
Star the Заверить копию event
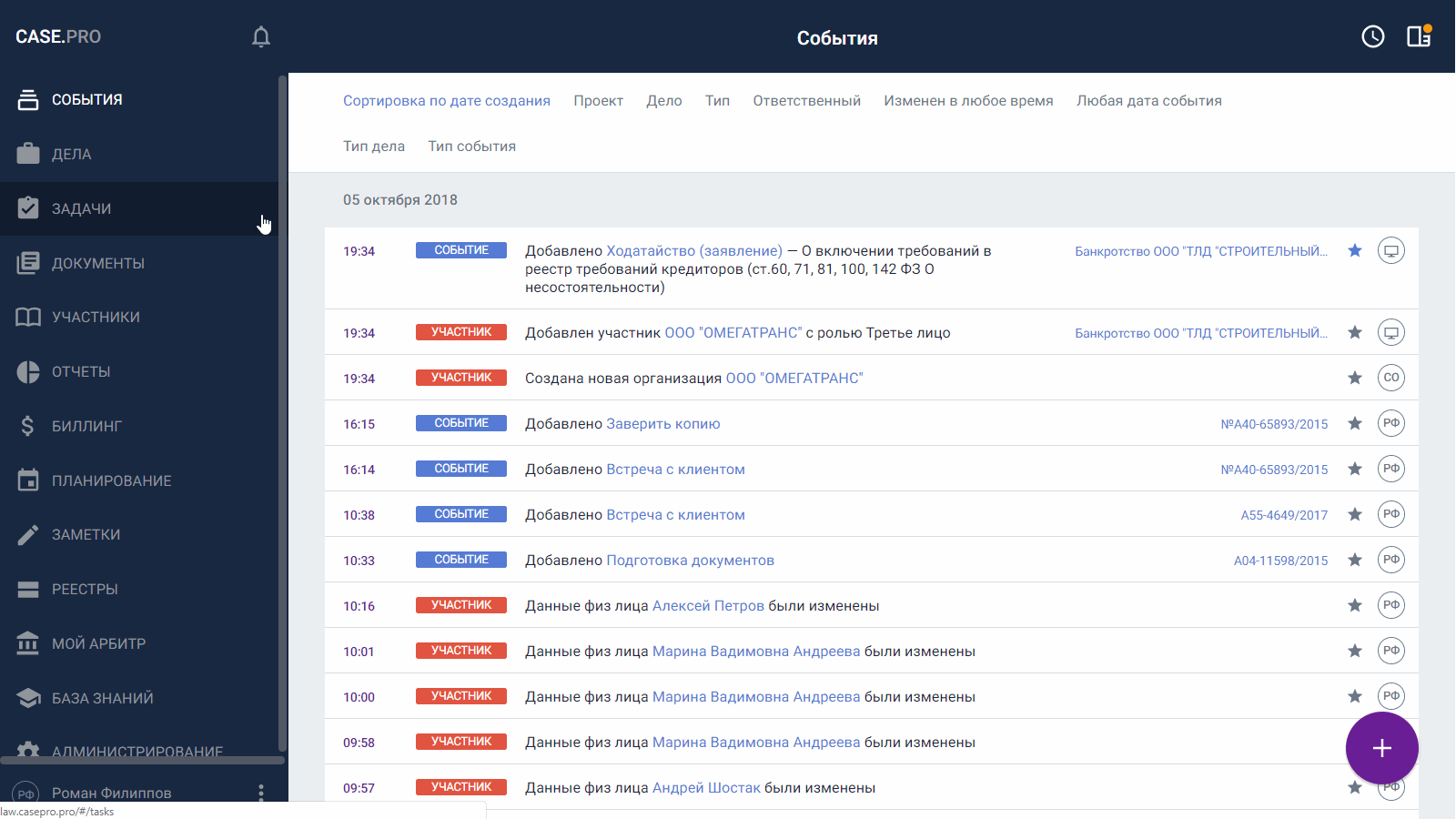(x=1355, y=423)
